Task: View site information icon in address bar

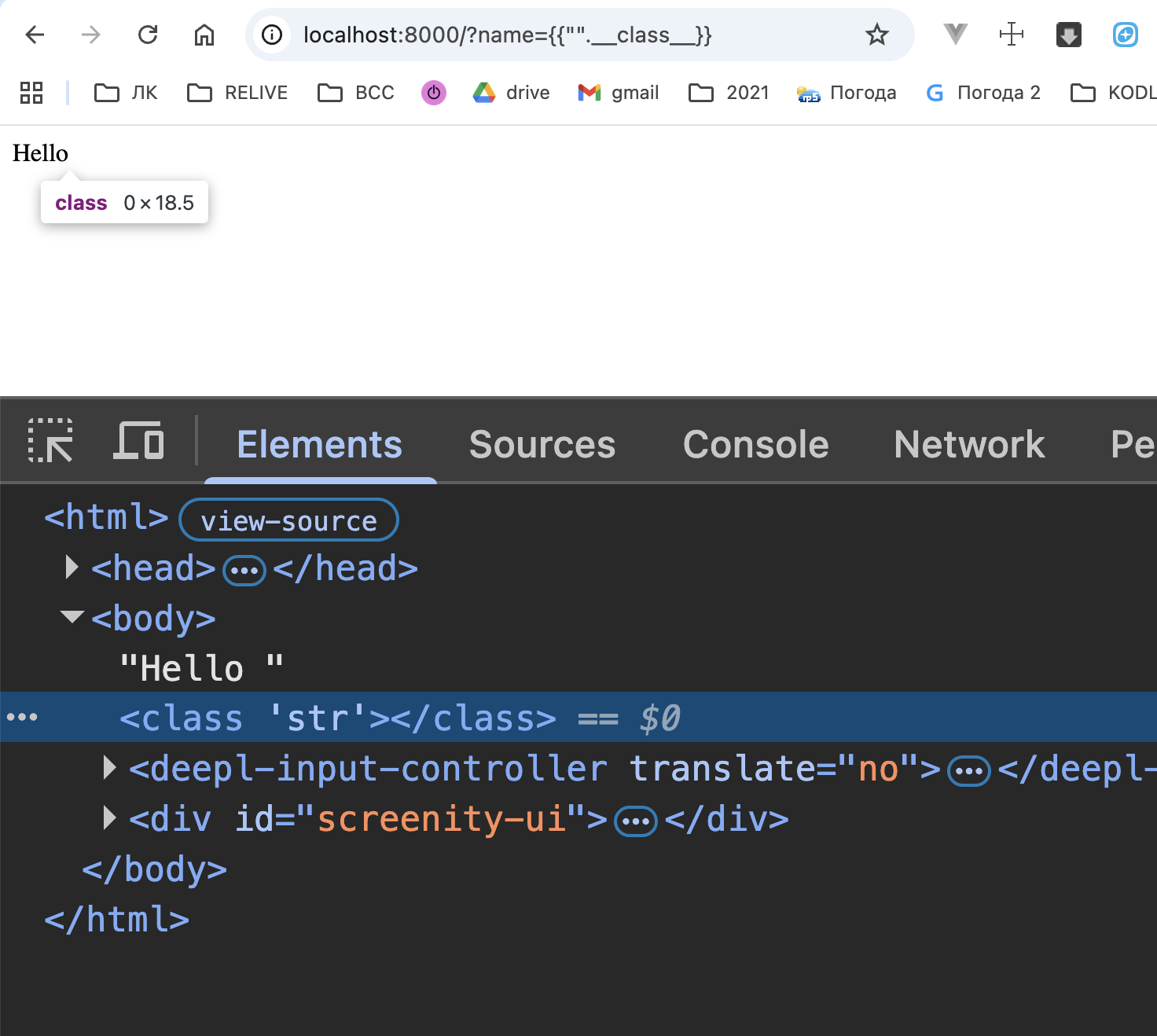Action: coord(272,35)
